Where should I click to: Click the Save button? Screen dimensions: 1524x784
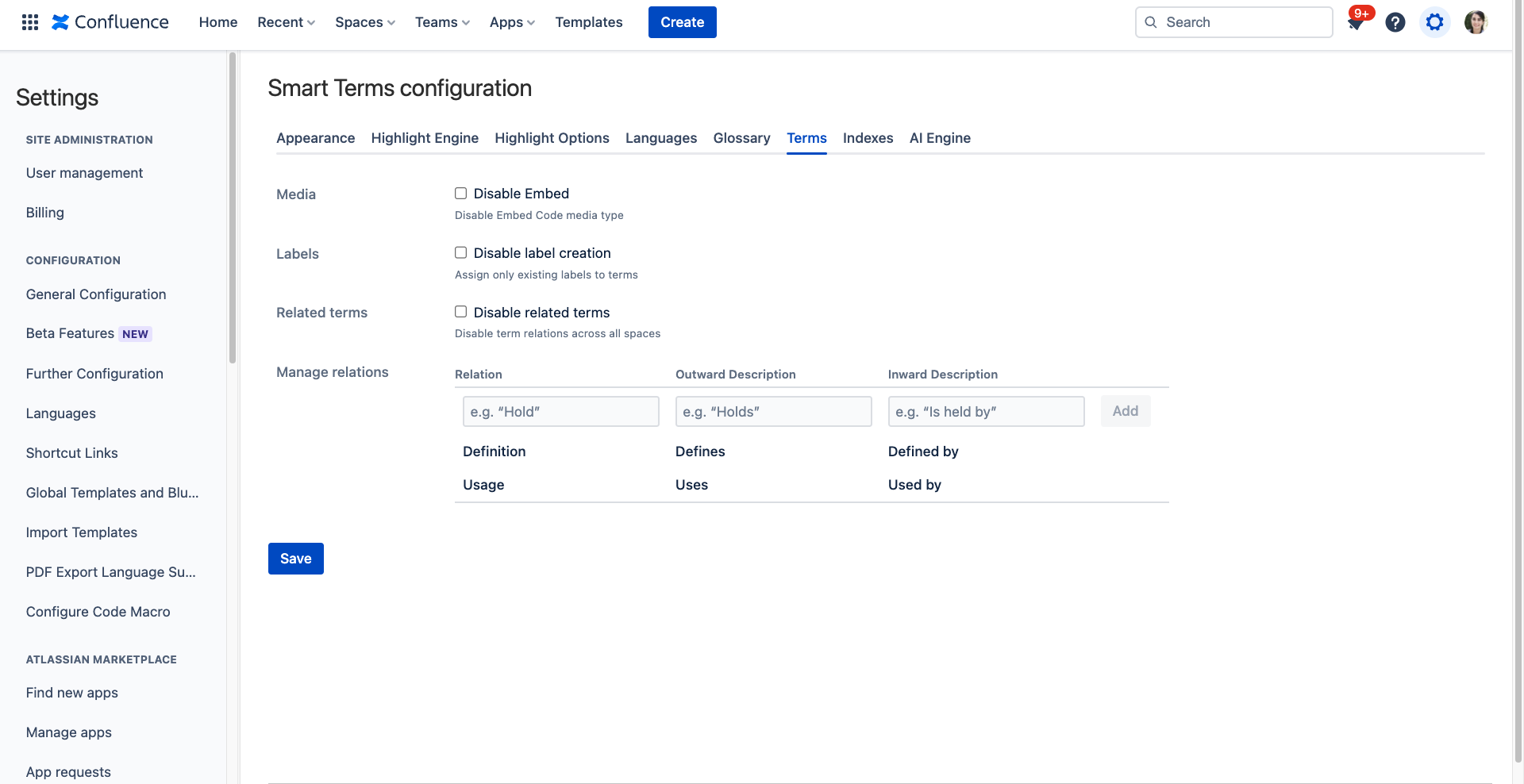point(295,559)
